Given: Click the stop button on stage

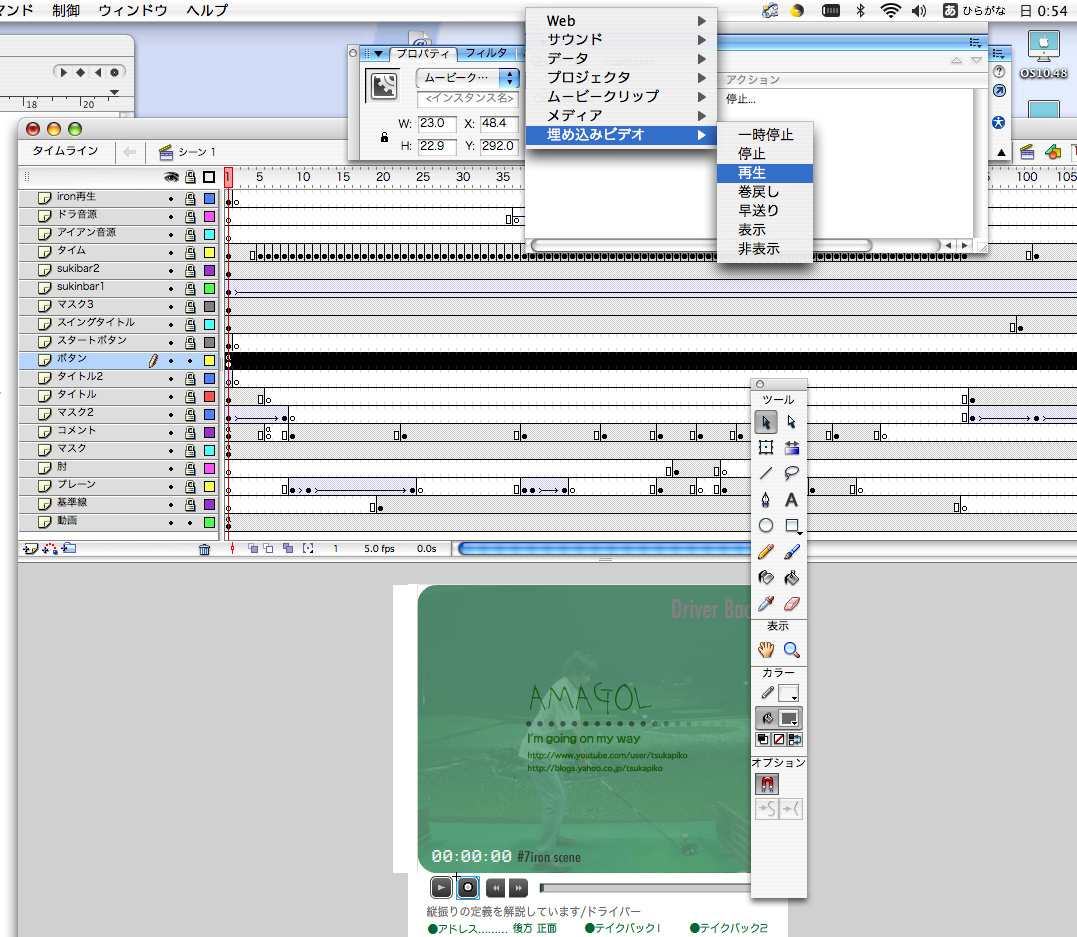Looking at the screenshot, I should [468, 888].
